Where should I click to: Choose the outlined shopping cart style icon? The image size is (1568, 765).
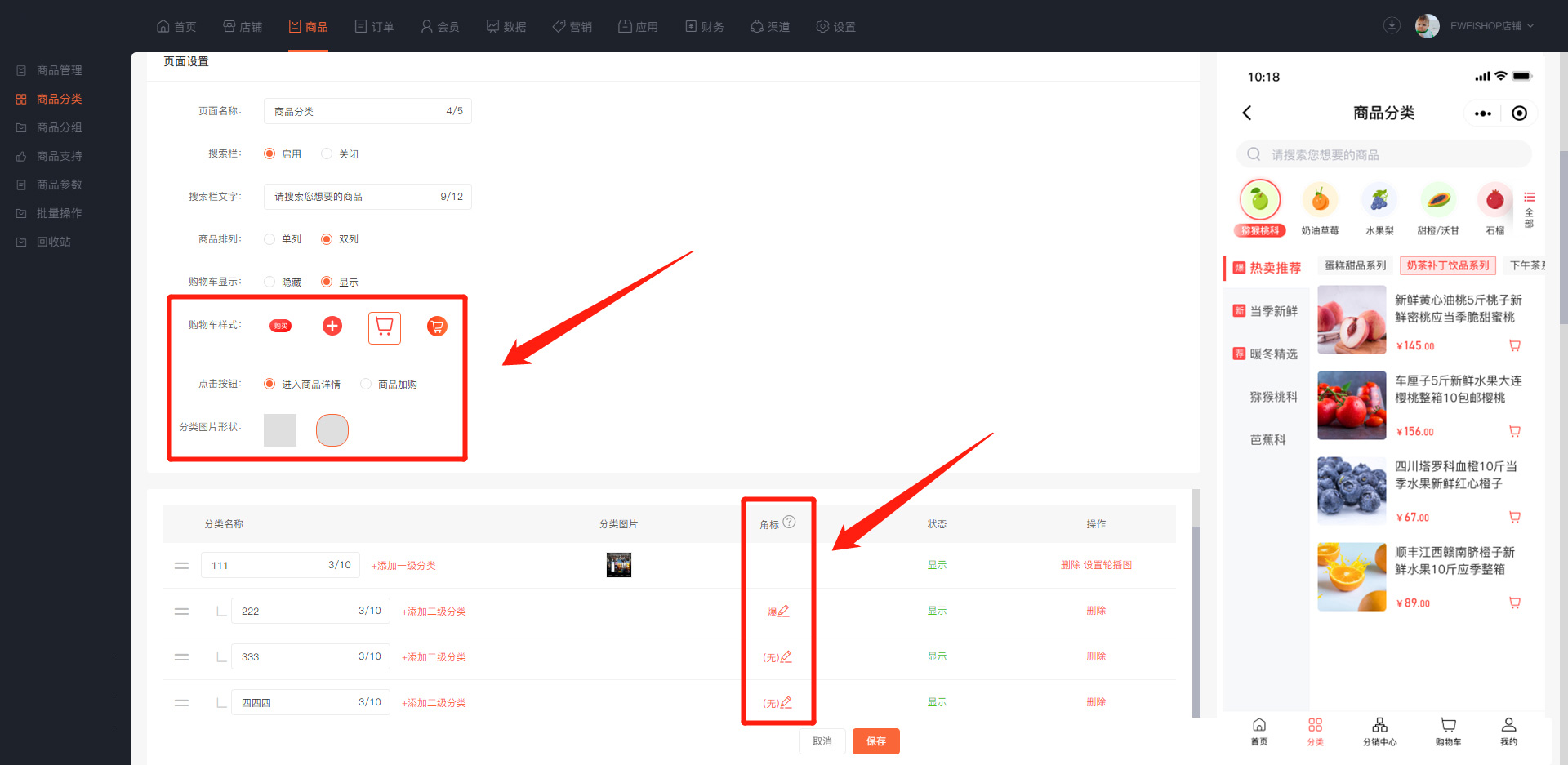pos(384,327)
